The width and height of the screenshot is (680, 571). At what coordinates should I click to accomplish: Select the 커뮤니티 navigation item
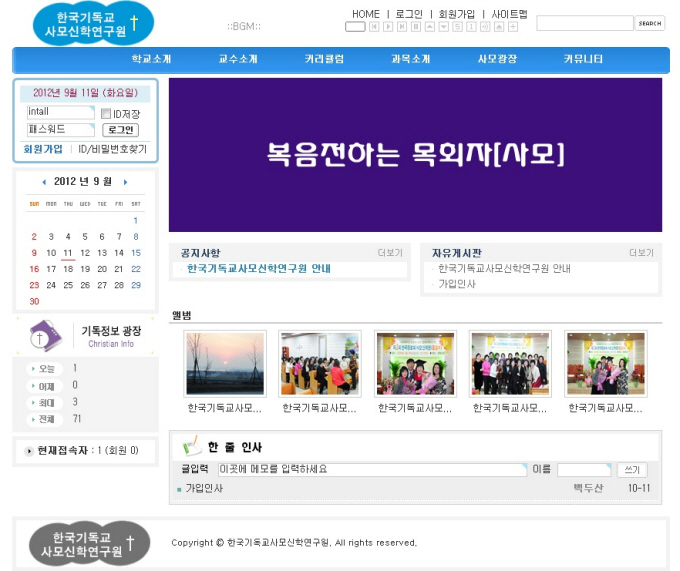pyautogui.click(x=583, y=59)
